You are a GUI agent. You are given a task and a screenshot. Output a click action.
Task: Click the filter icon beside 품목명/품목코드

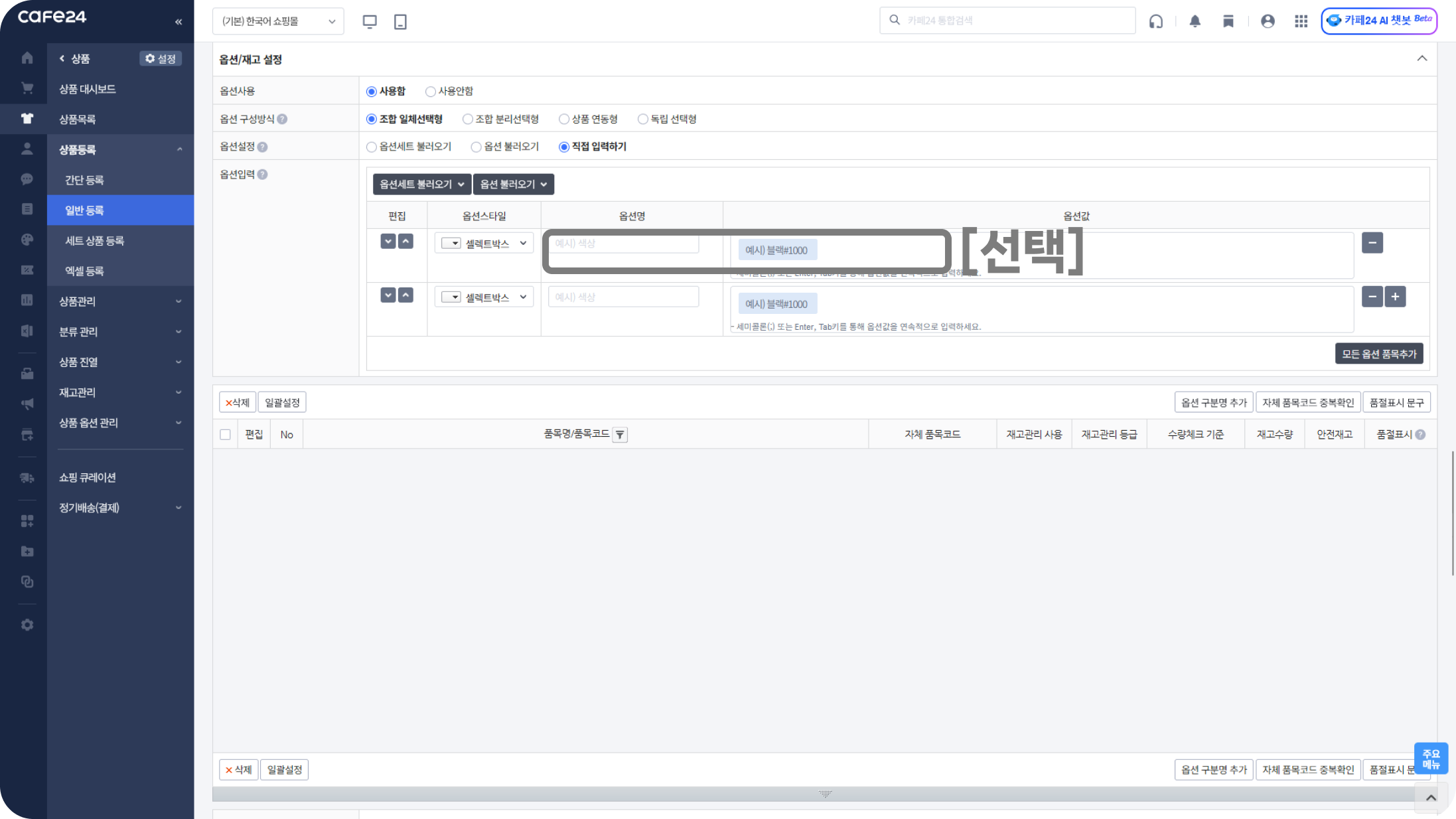[x=620, y=435]
